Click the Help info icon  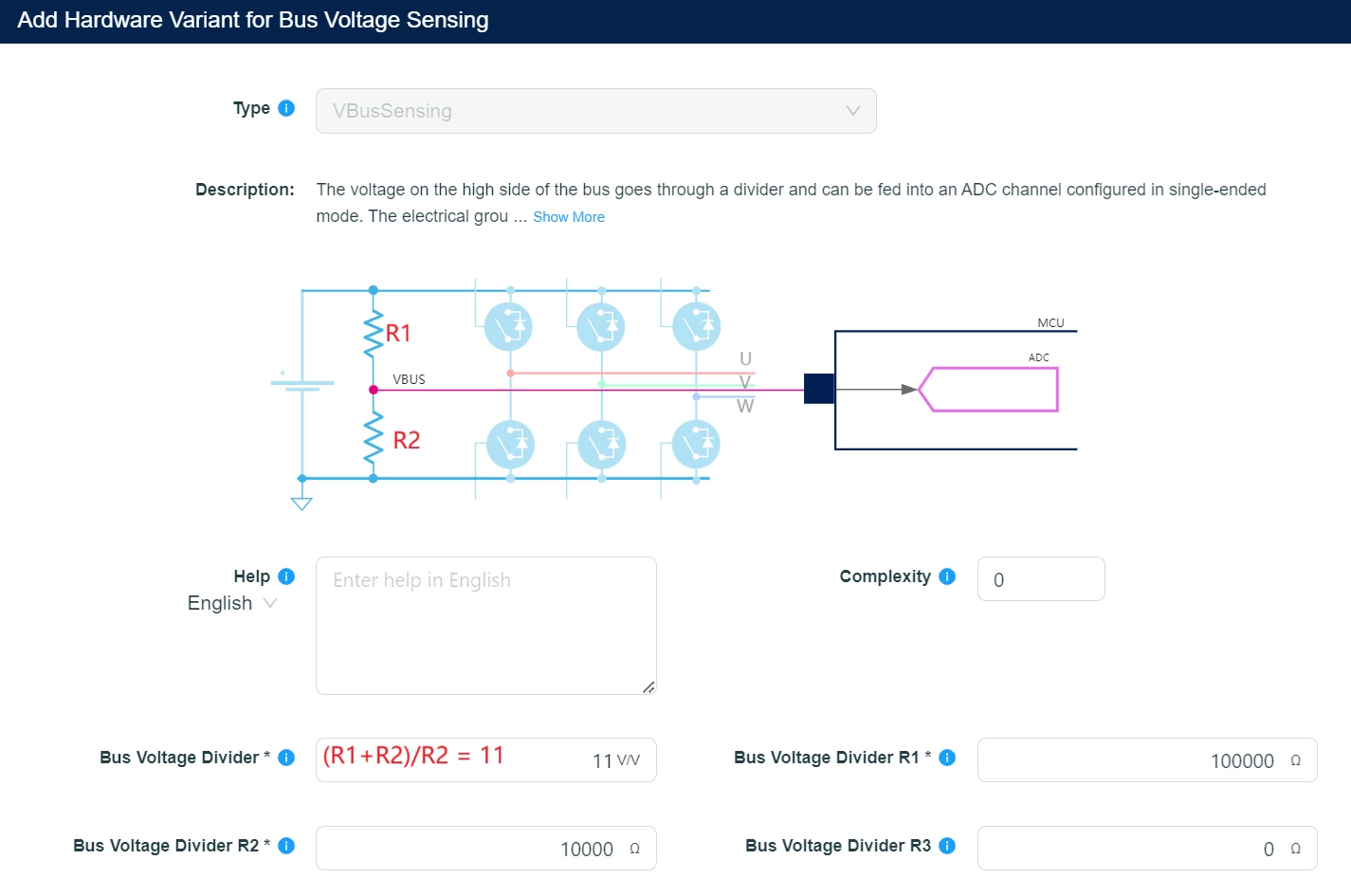click(x=286, y=576)
